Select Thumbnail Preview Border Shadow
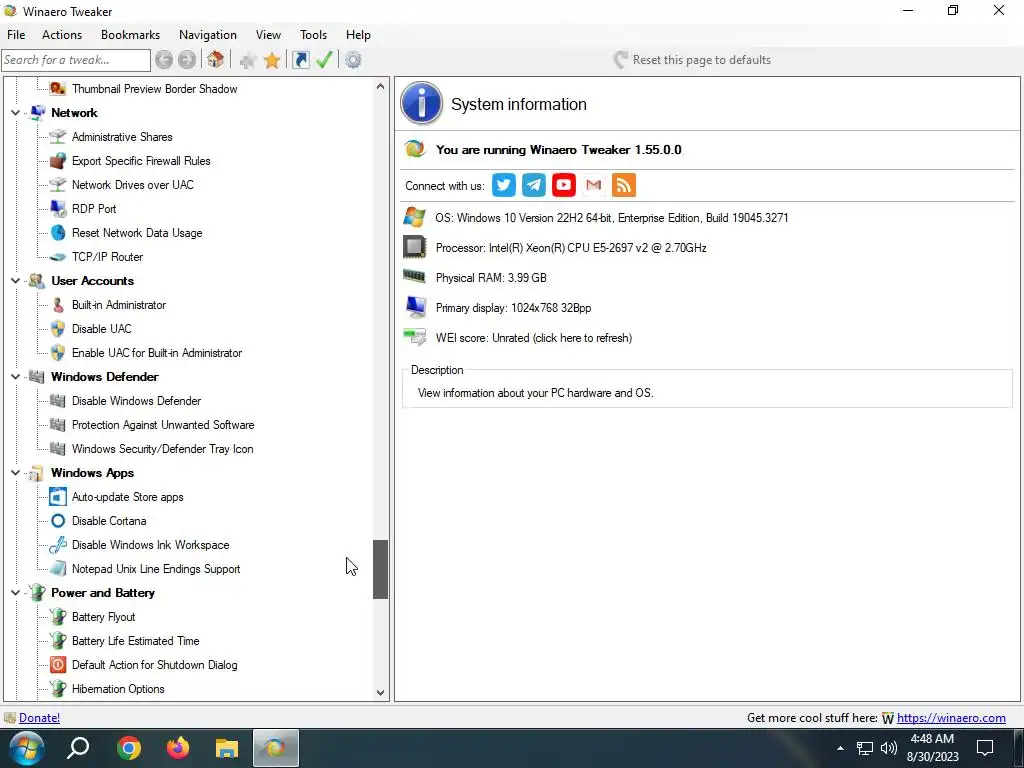Viewport: 1024px width, 768px height. (x=154, y=89)
